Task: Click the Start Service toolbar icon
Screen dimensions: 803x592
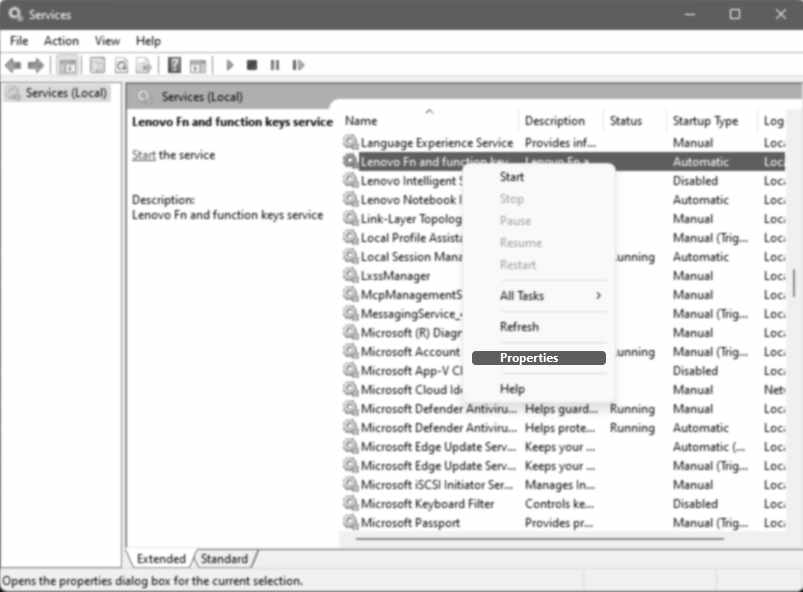Action: (229, 65)
